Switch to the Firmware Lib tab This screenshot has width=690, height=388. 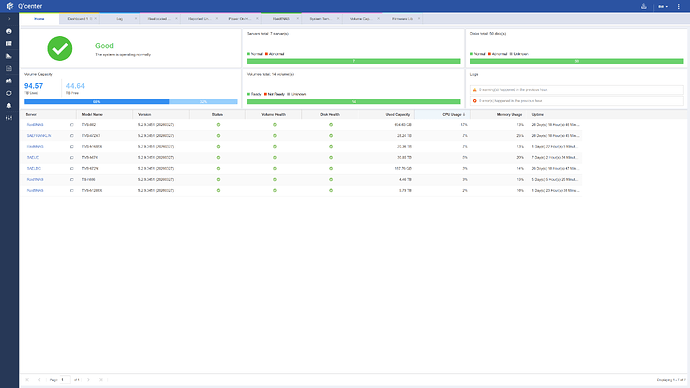click(402, 19)
